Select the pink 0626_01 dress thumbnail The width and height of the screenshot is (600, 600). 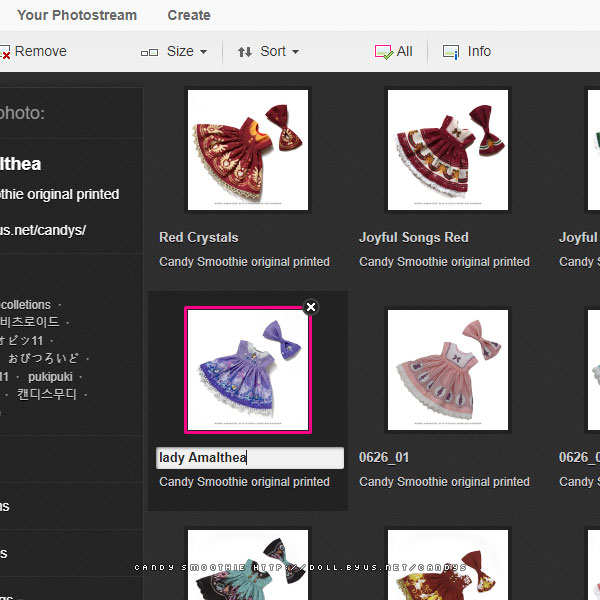tap(448, 370)
